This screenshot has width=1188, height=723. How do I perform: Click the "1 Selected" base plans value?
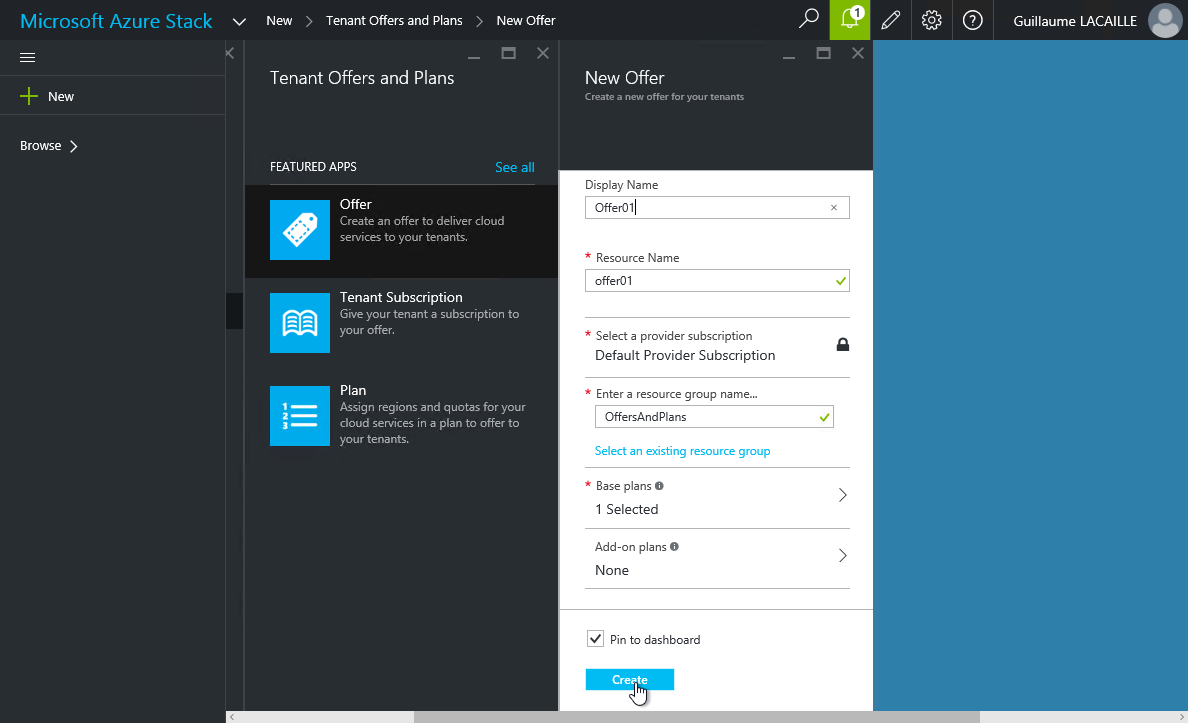627,509
